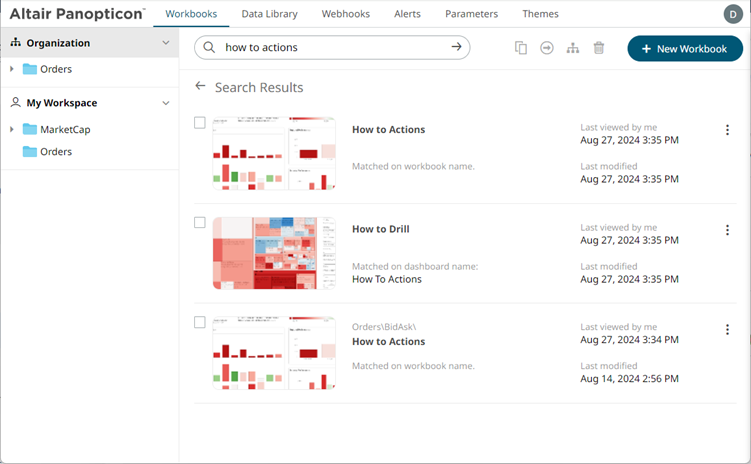
Task: Switch to the Data Library tab
Action: tap(269, 14)
